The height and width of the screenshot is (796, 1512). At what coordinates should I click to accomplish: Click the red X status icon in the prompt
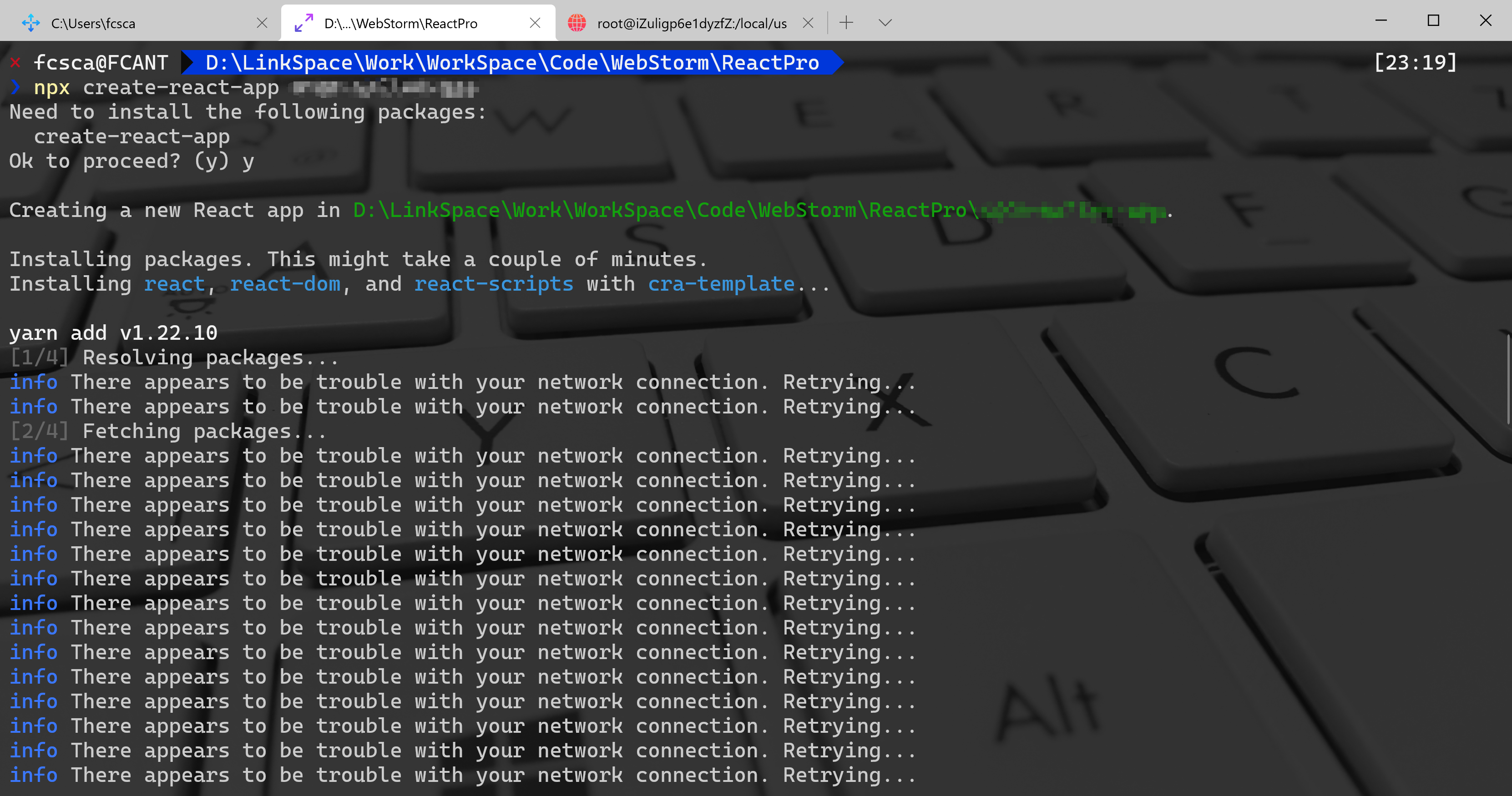[x=15, y=63]
